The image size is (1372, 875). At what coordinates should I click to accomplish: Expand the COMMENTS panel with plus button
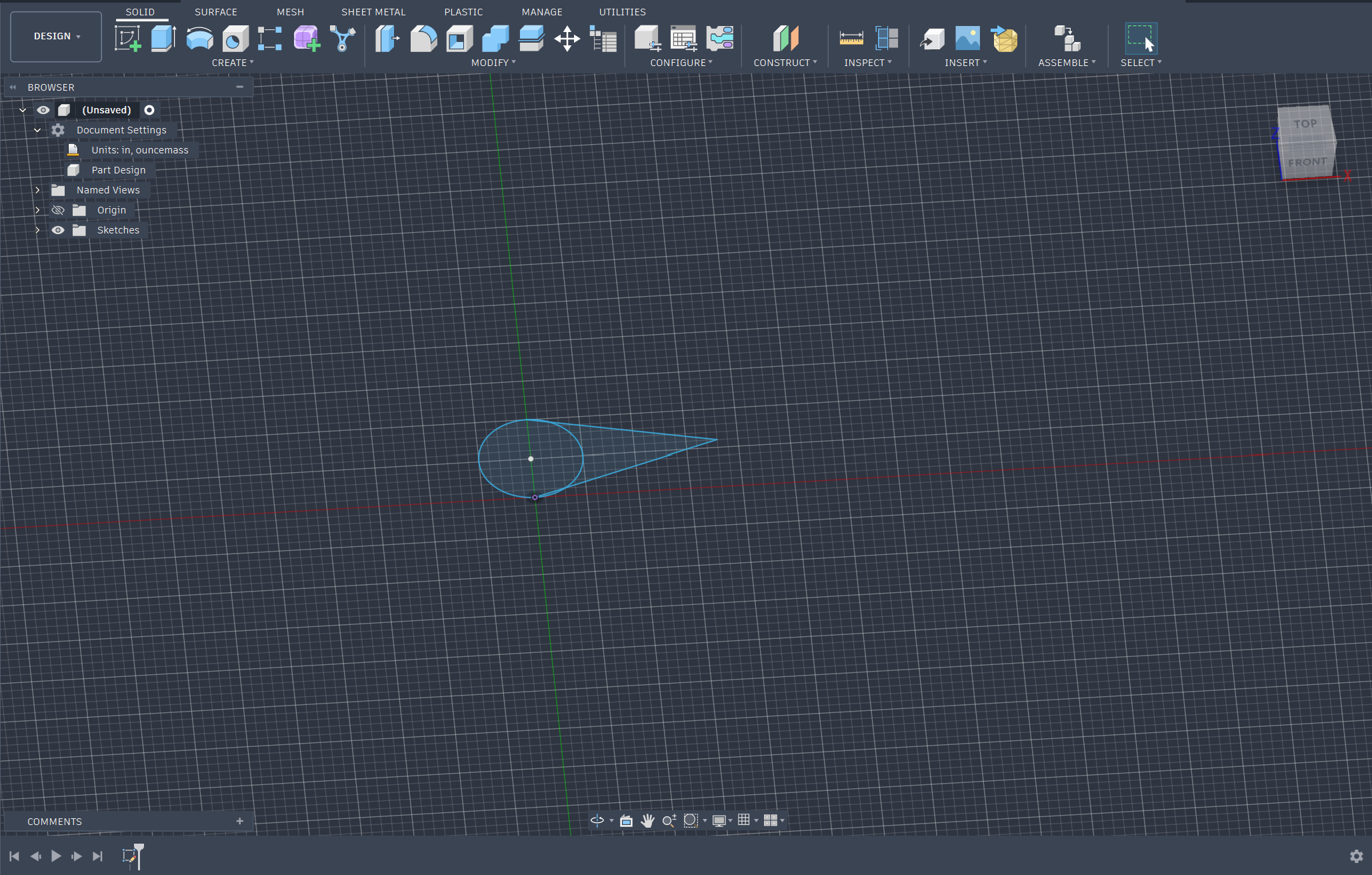coord(240,821)
